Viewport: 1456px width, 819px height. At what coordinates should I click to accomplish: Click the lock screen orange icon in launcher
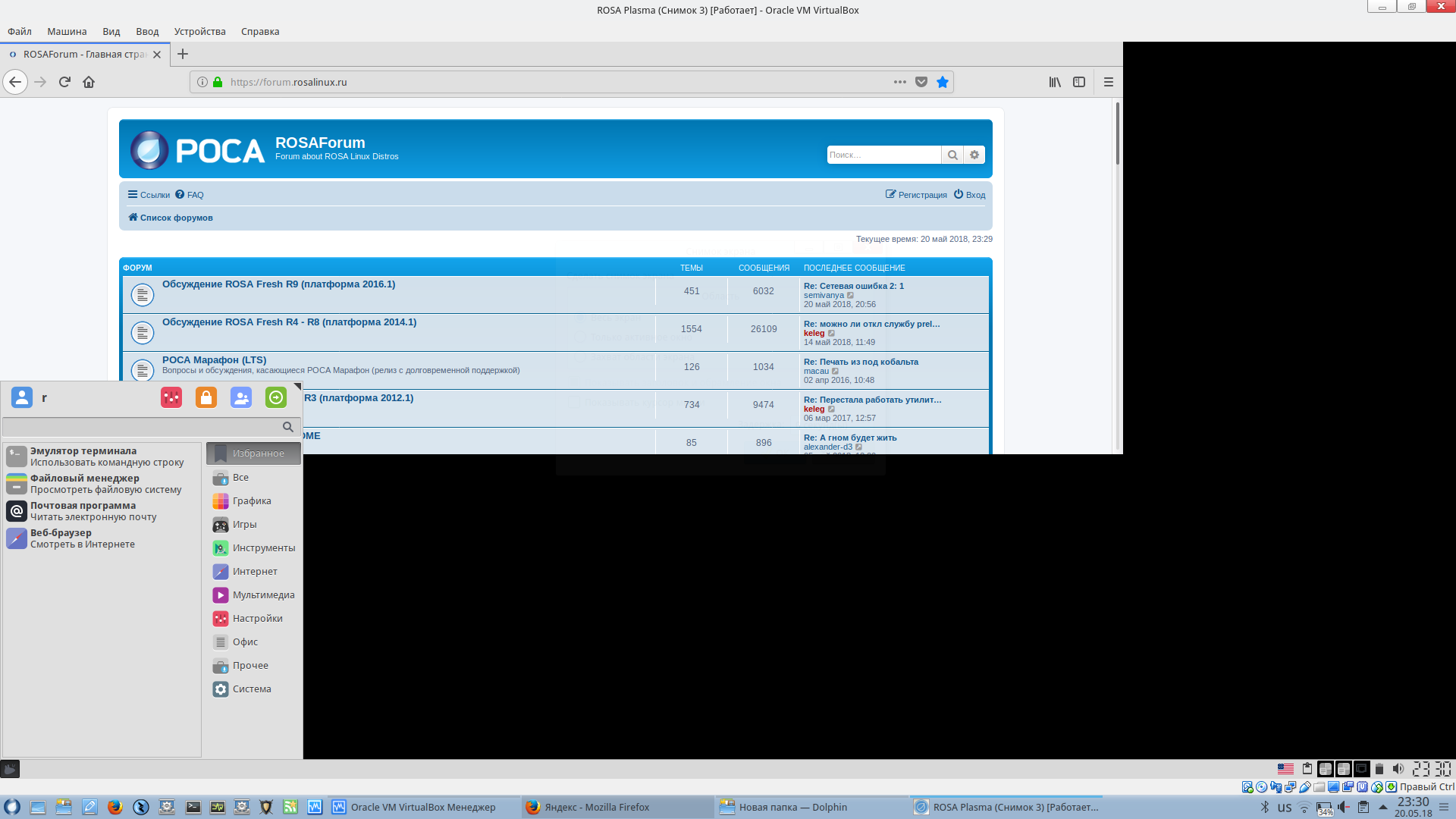(206, 397)
